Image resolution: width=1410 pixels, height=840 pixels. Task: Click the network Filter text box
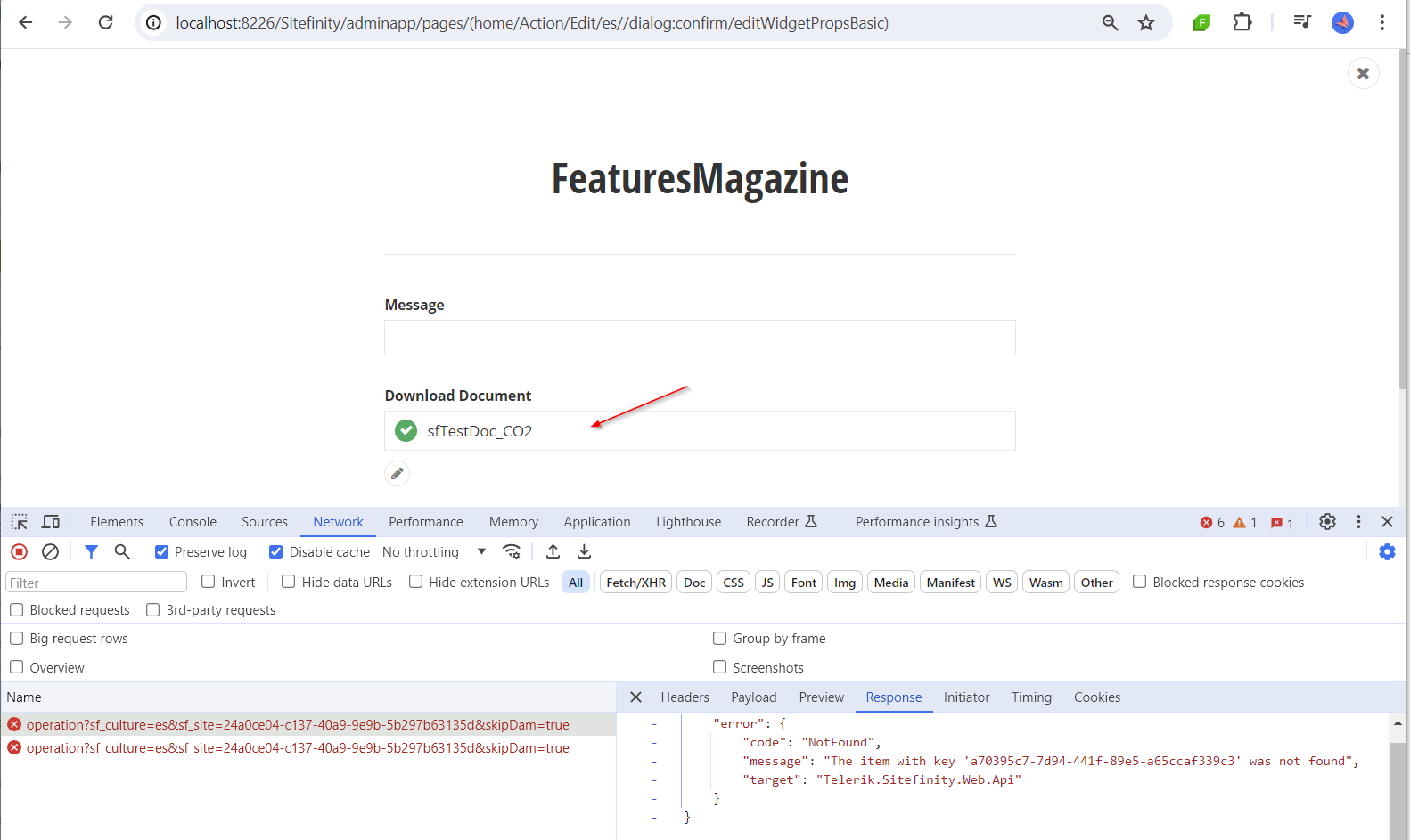coord(96,583)
